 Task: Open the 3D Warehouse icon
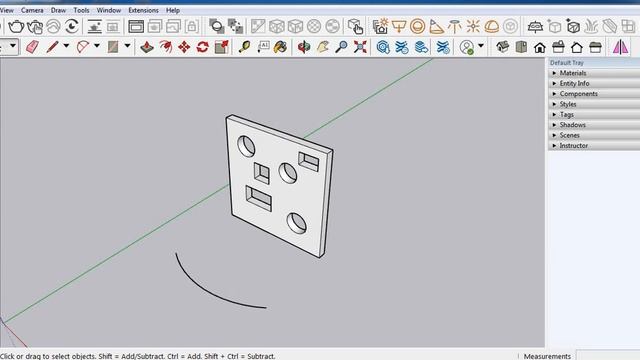tap(383, 47)
